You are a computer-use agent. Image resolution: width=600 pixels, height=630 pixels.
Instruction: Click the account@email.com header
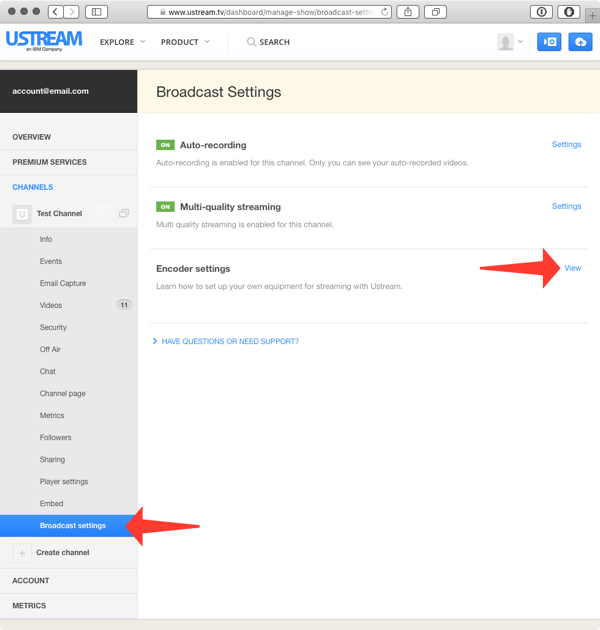tap(50, 91)
